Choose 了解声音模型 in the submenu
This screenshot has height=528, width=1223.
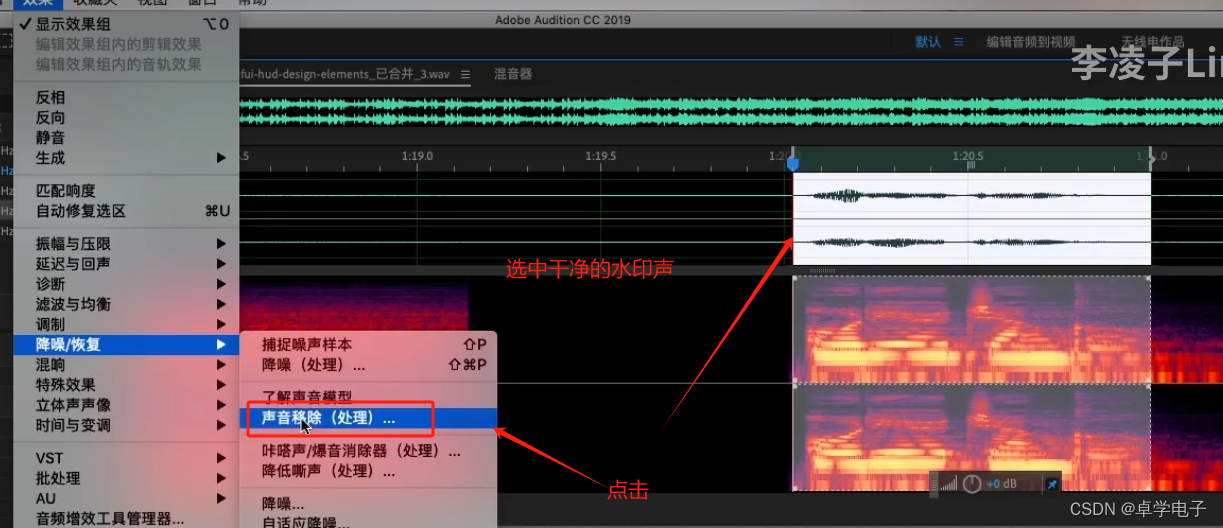369,398
